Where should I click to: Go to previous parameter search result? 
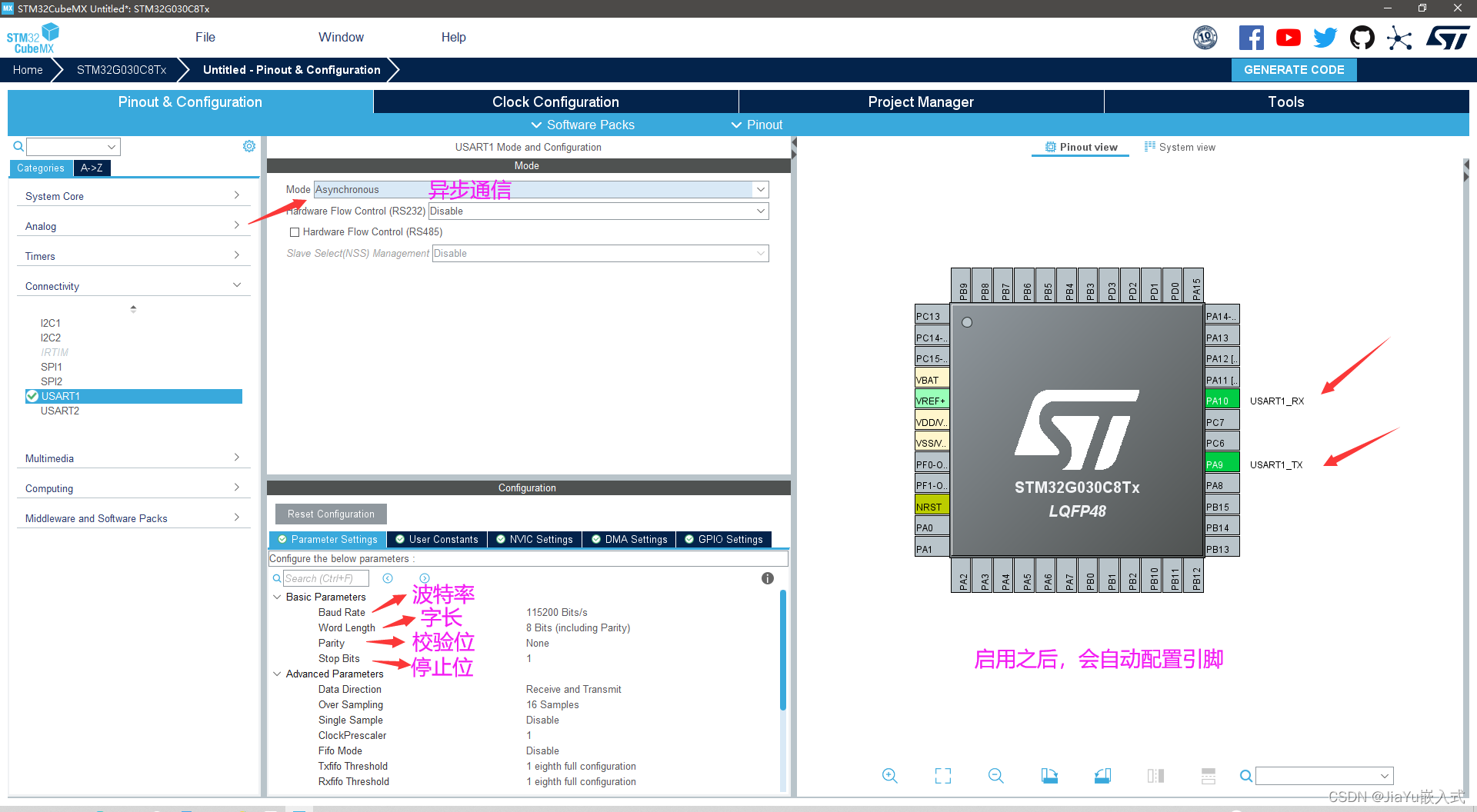(388, 578)
